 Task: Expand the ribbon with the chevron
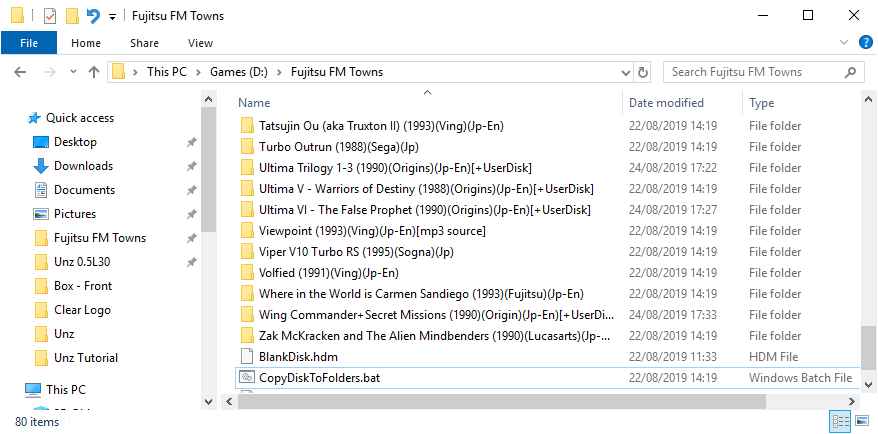[844, 42]
